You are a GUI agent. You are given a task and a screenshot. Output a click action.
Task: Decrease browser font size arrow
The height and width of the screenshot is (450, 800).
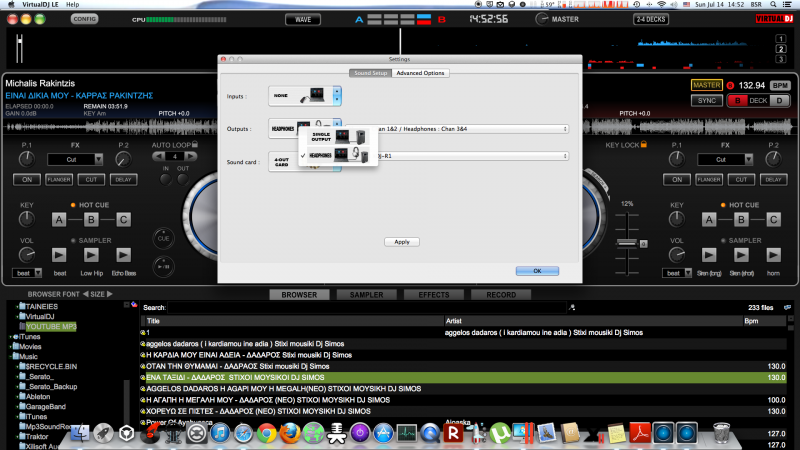pyautogui.click(x=85, y=294)
